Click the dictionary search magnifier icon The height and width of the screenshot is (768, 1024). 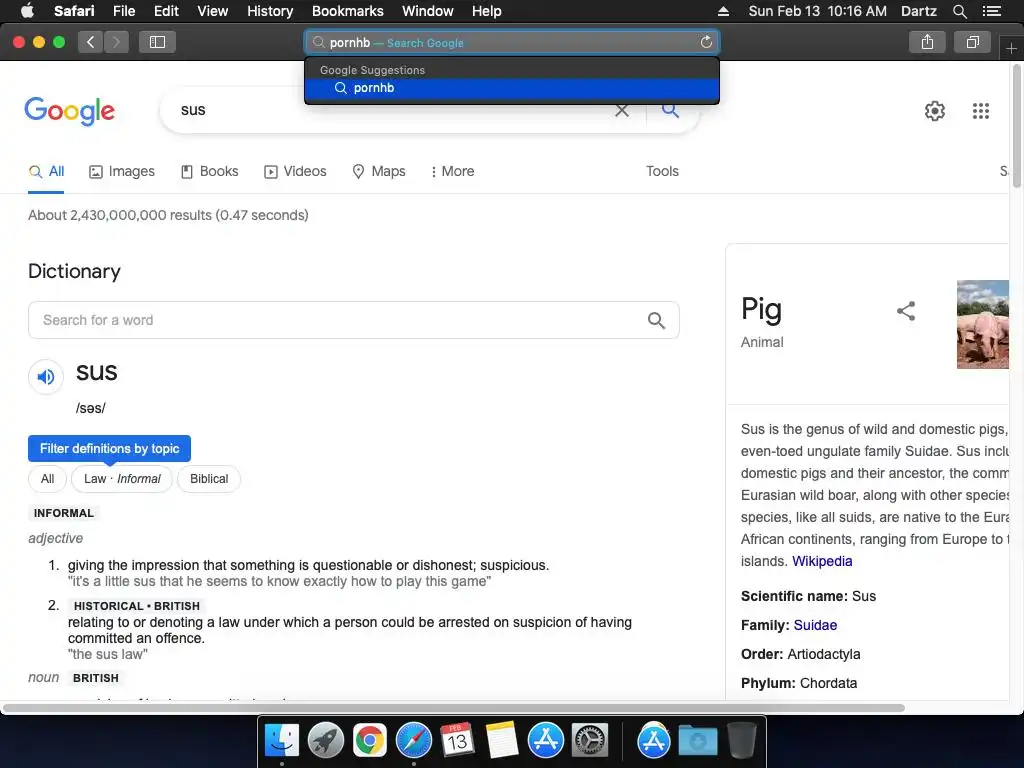pyautogui.click(x=656, y=320)
